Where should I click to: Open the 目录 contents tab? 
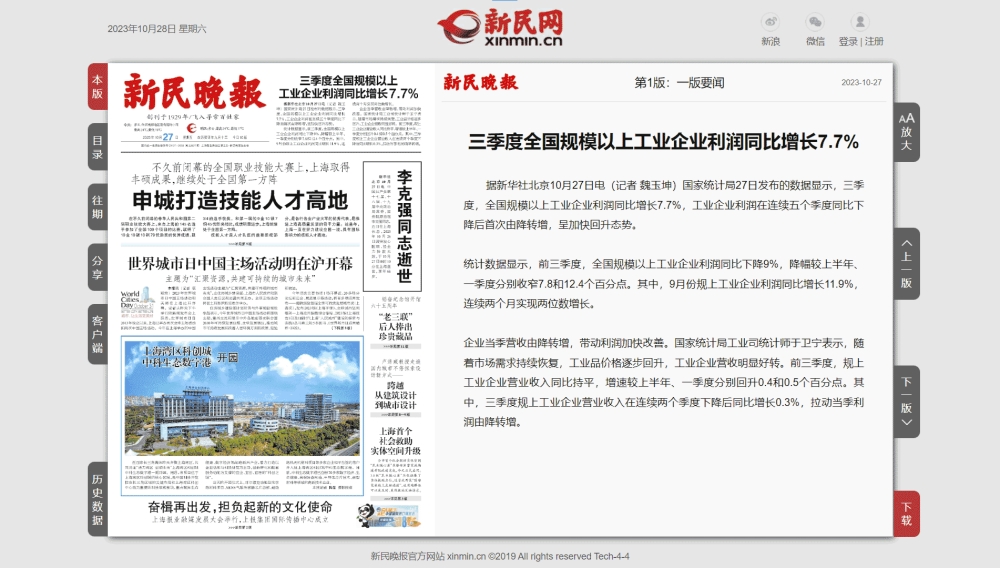[x=98, y=147]
